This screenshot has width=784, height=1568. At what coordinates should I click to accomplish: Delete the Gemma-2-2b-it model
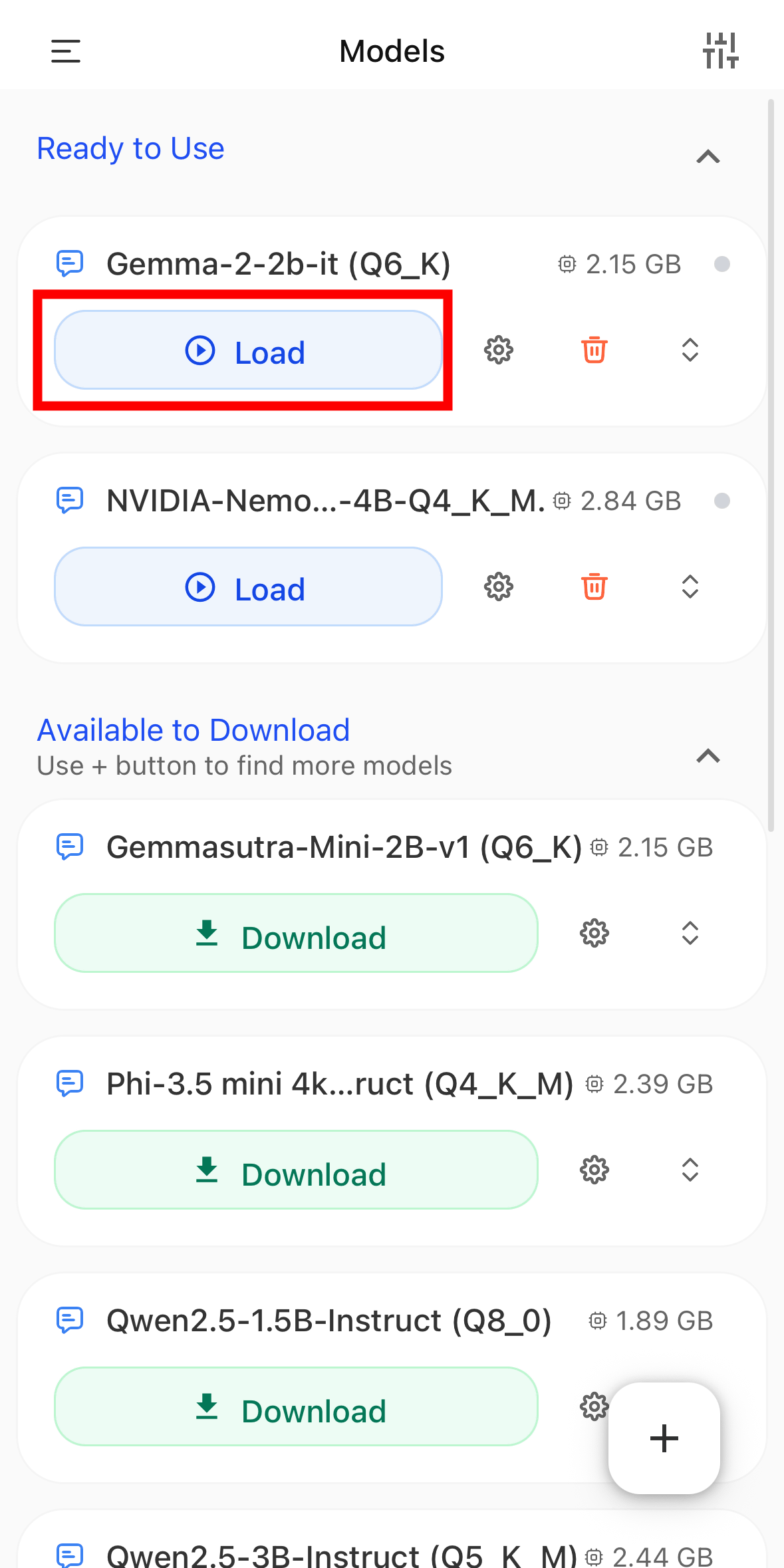click(x=594, y=350)
